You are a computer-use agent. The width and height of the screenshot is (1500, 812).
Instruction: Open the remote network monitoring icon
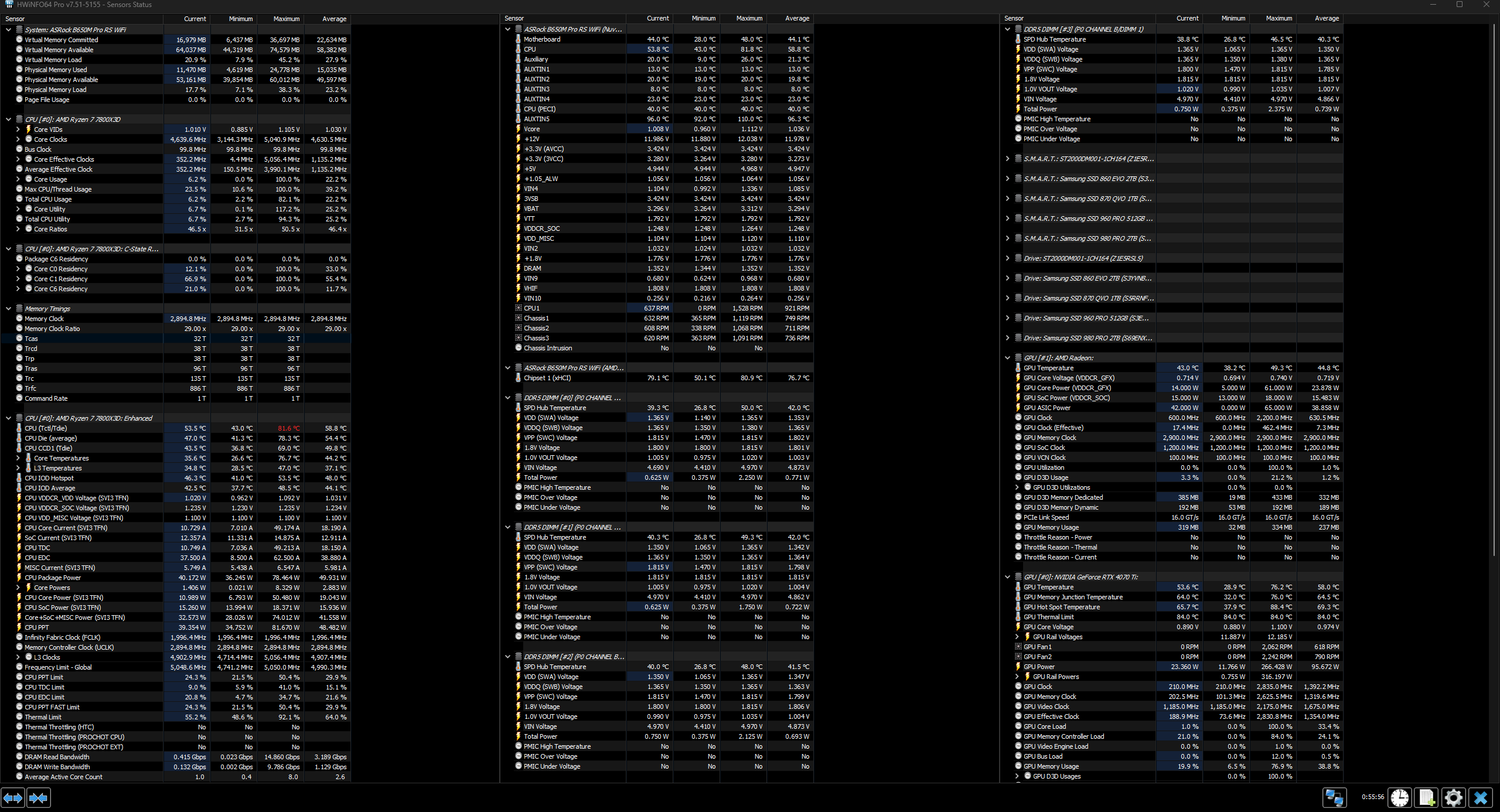click(1334, 797)
